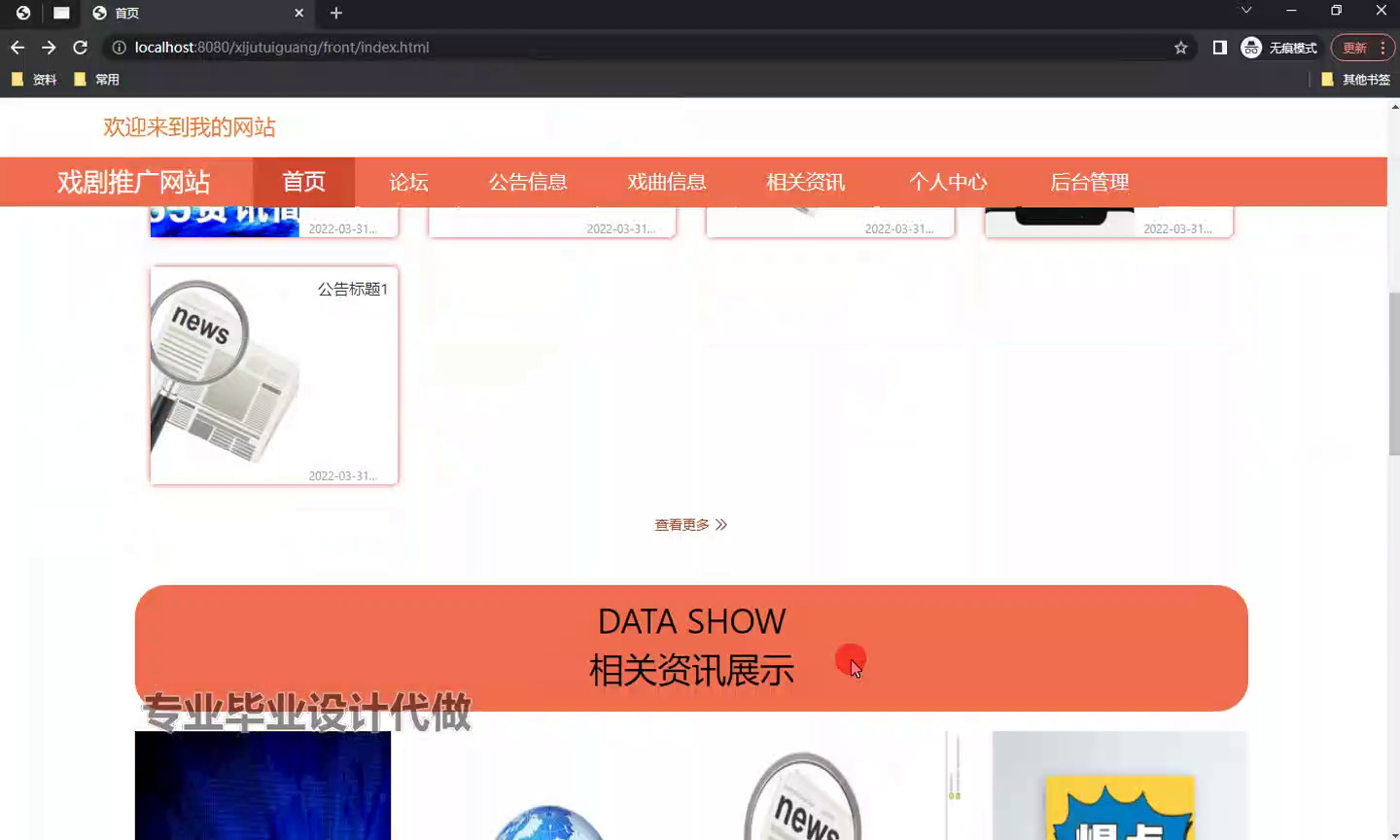Open the 资料 bookmark folder

pos(35,80)
